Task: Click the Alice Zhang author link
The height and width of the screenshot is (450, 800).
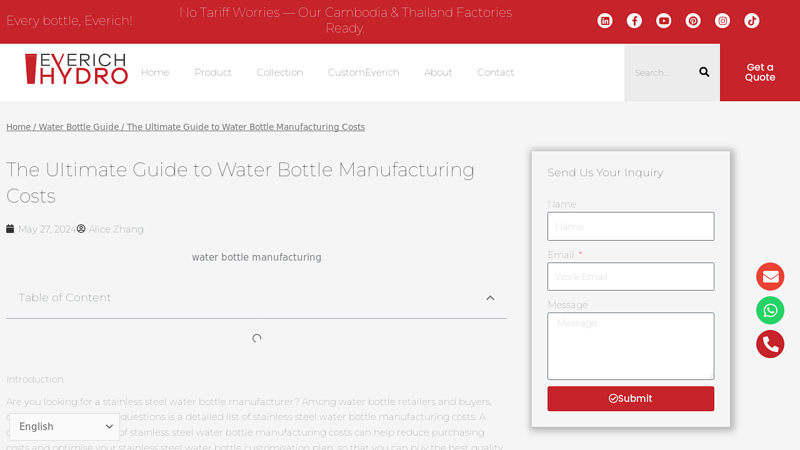Action: (x=116, y=229)
